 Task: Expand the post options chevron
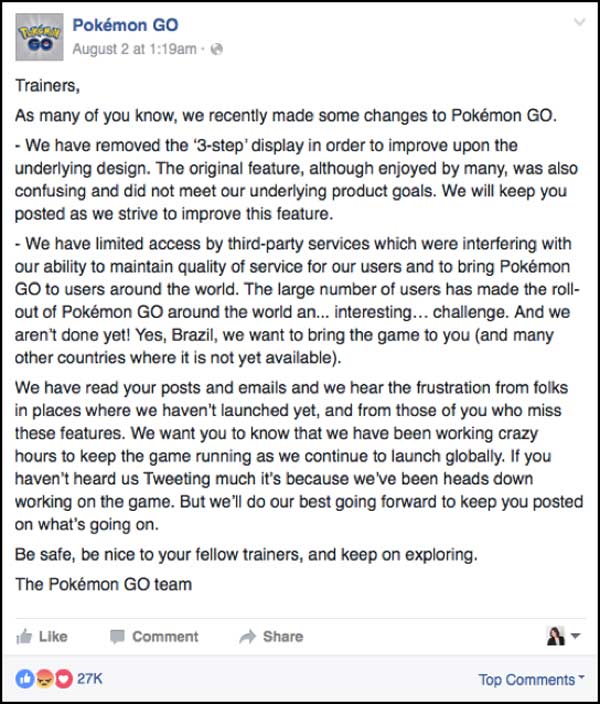577,23
